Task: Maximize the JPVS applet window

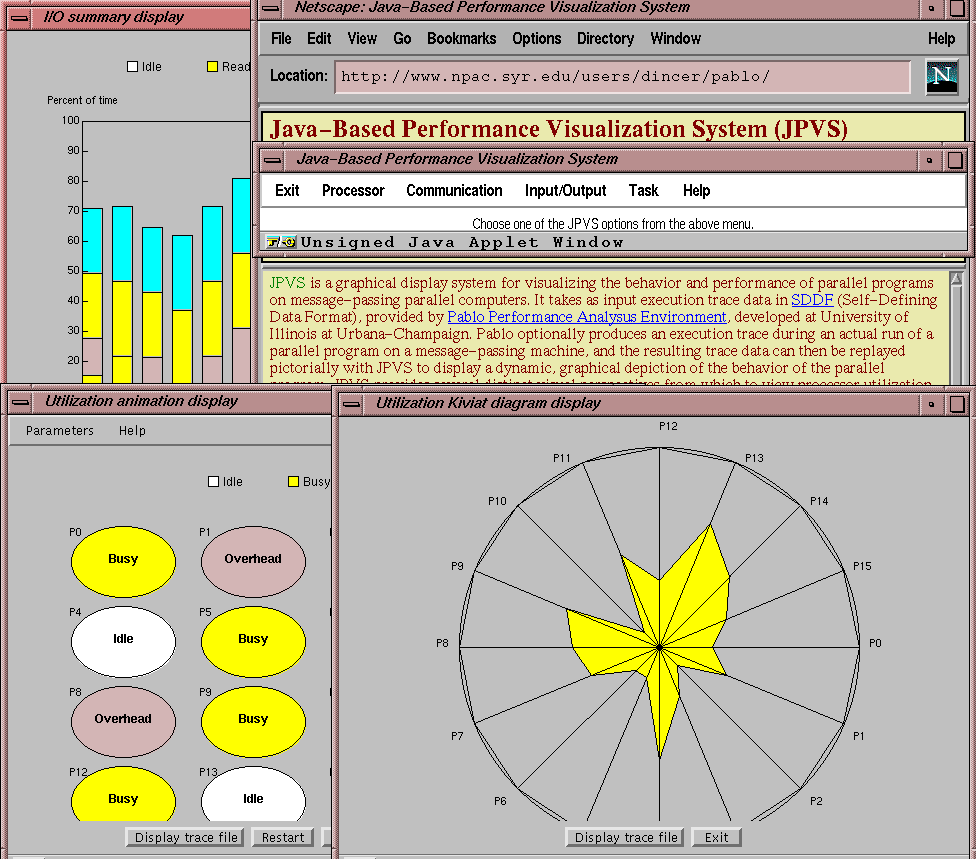Action: tap(955, 161)
